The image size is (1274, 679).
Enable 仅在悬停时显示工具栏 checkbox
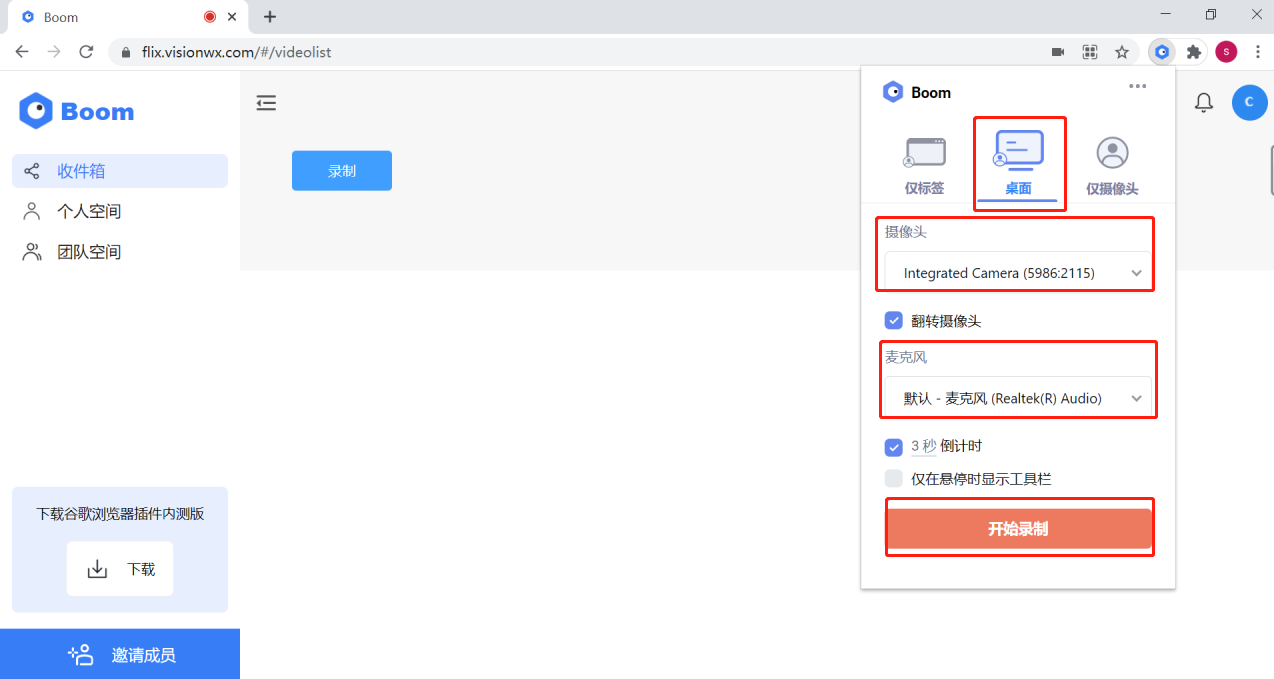[x=894, y=479]
